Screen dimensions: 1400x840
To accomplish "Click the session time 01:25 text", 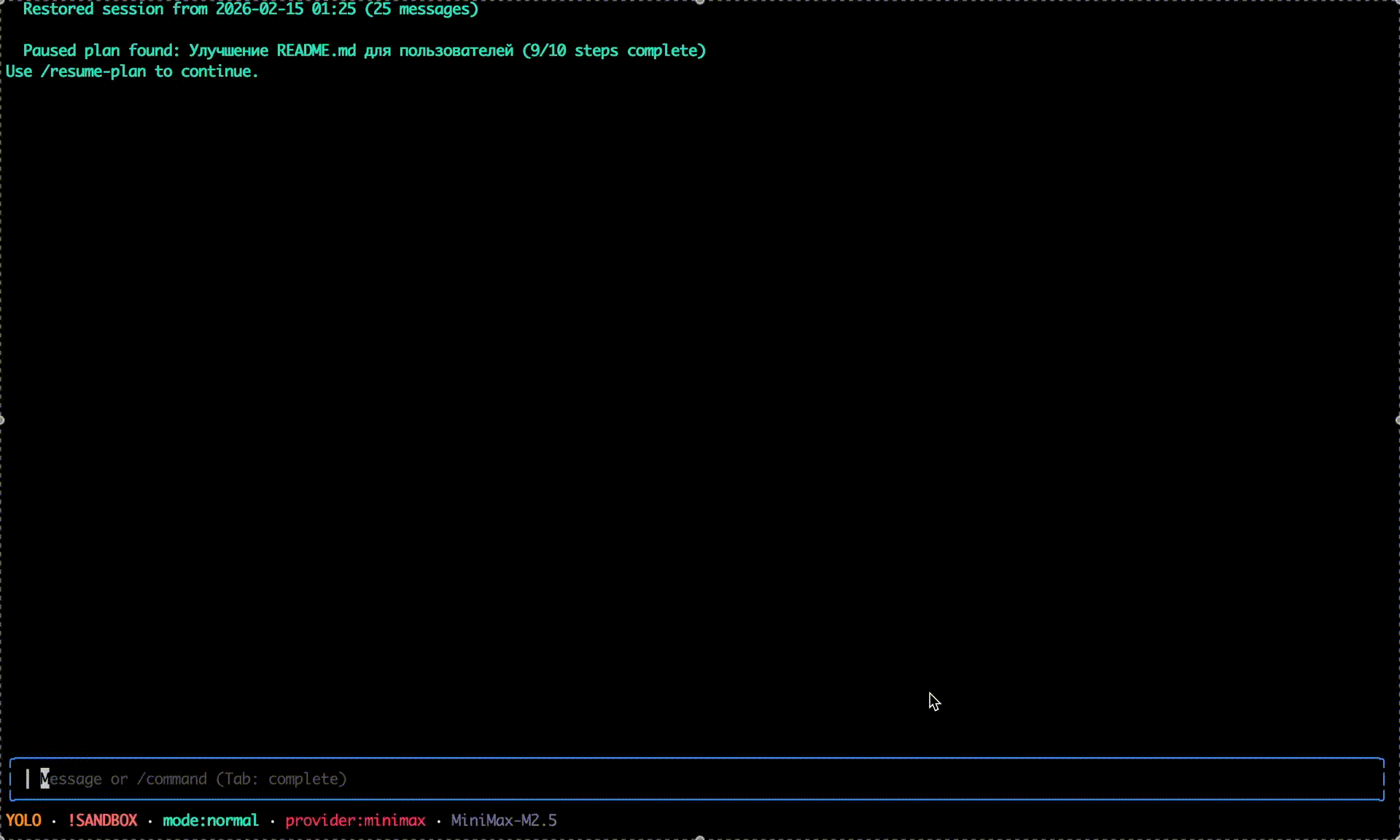I will pyautogui.click(x=333, y=9).
